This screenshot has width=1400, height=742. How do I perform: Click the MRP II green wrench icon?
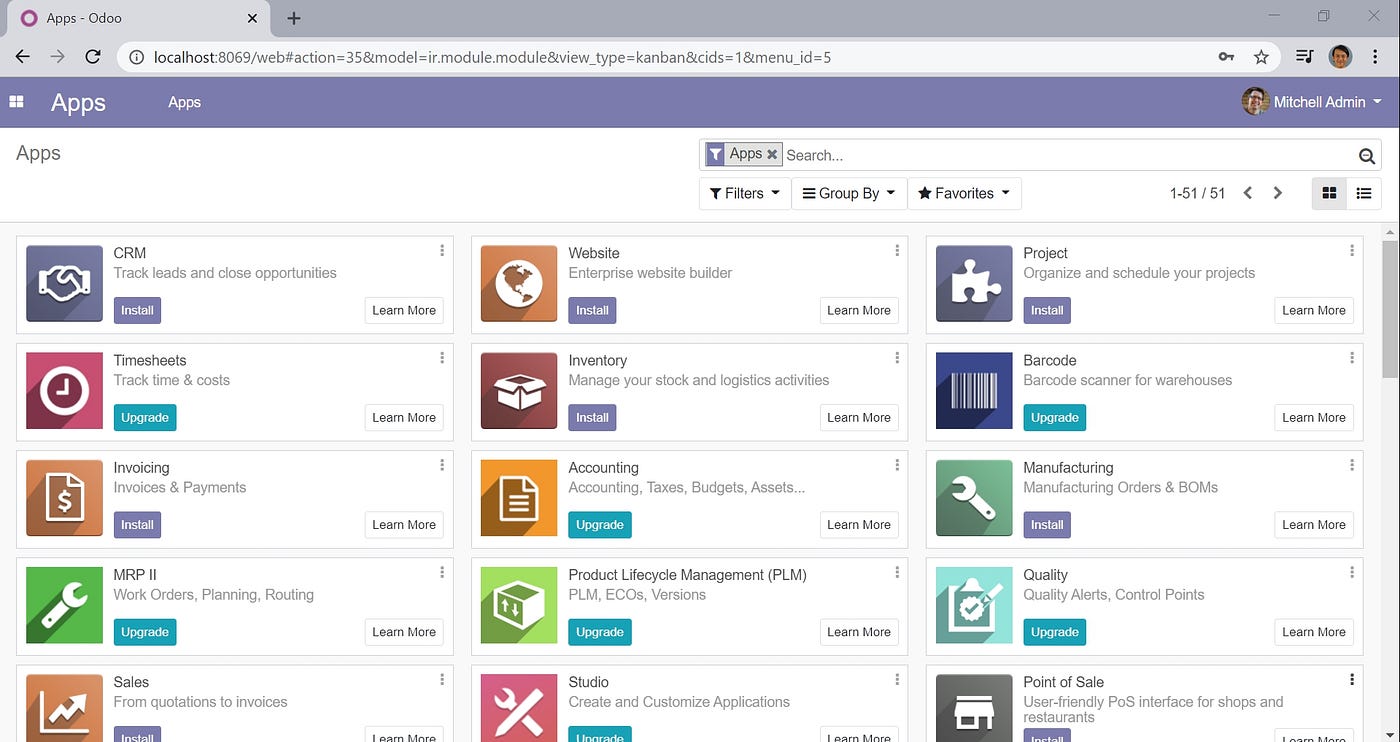pyautogui.click(x=64, y=605)
